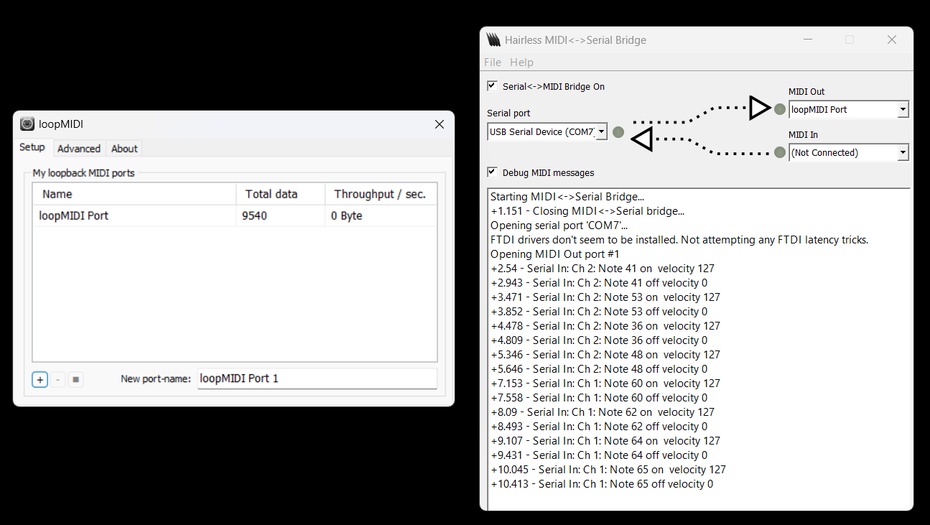The height and width of the screenshot is (525, 930).
Task: Click the Total data column header
Action: click(281, 194)
